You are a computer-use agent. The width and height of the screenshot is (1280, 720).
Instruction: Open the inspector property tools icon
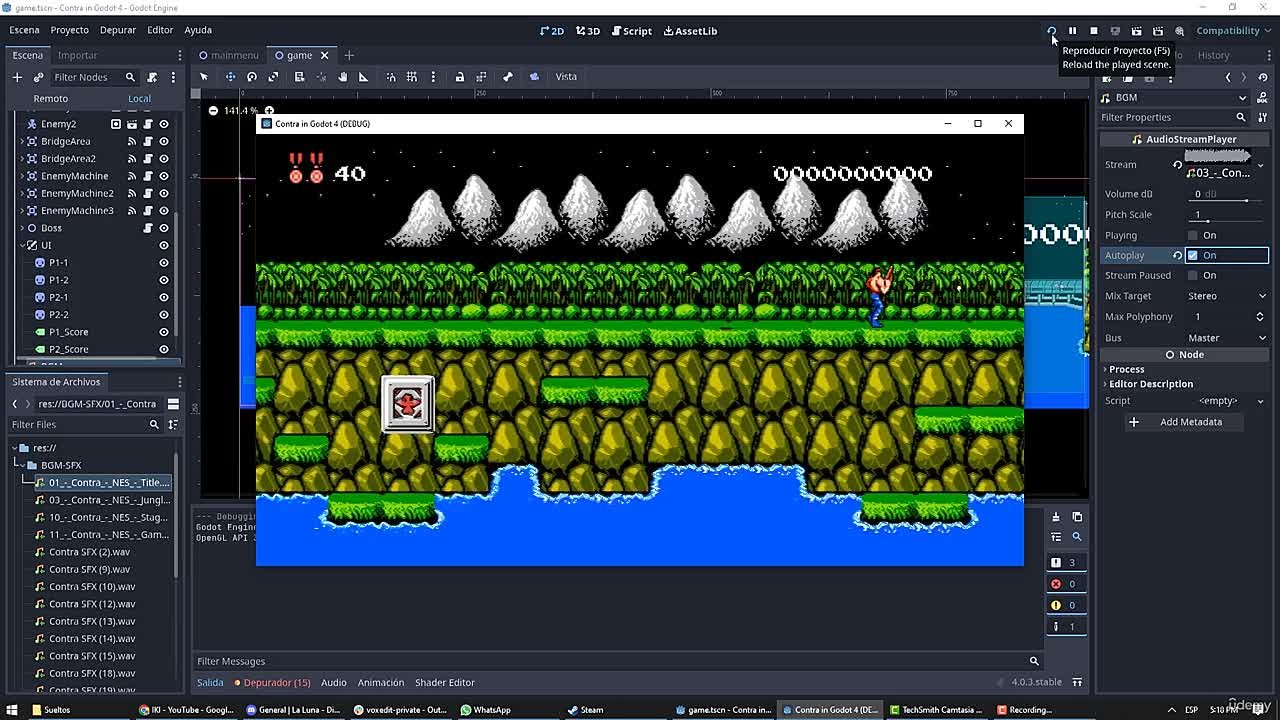(x=1263, y=117)
